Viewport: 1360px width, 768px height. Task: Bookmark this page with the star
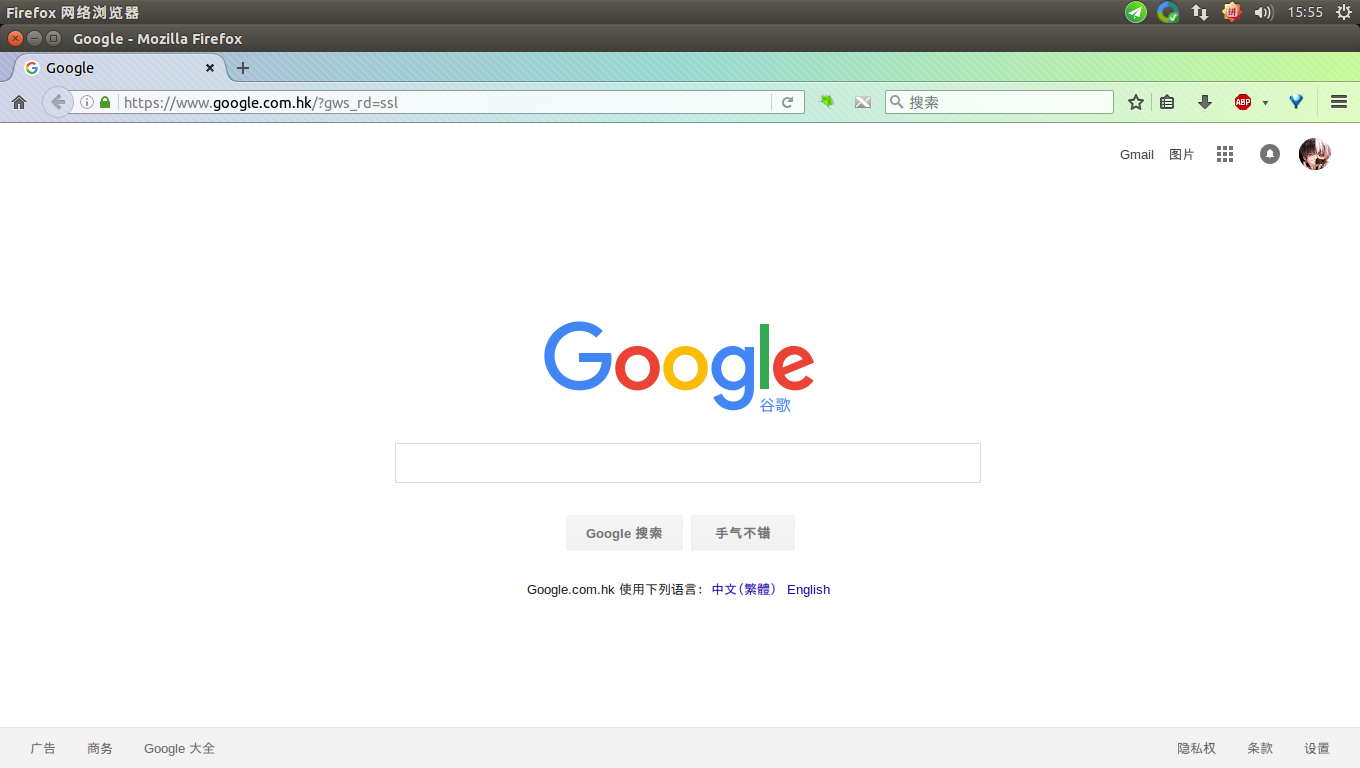click(1136, 102)
